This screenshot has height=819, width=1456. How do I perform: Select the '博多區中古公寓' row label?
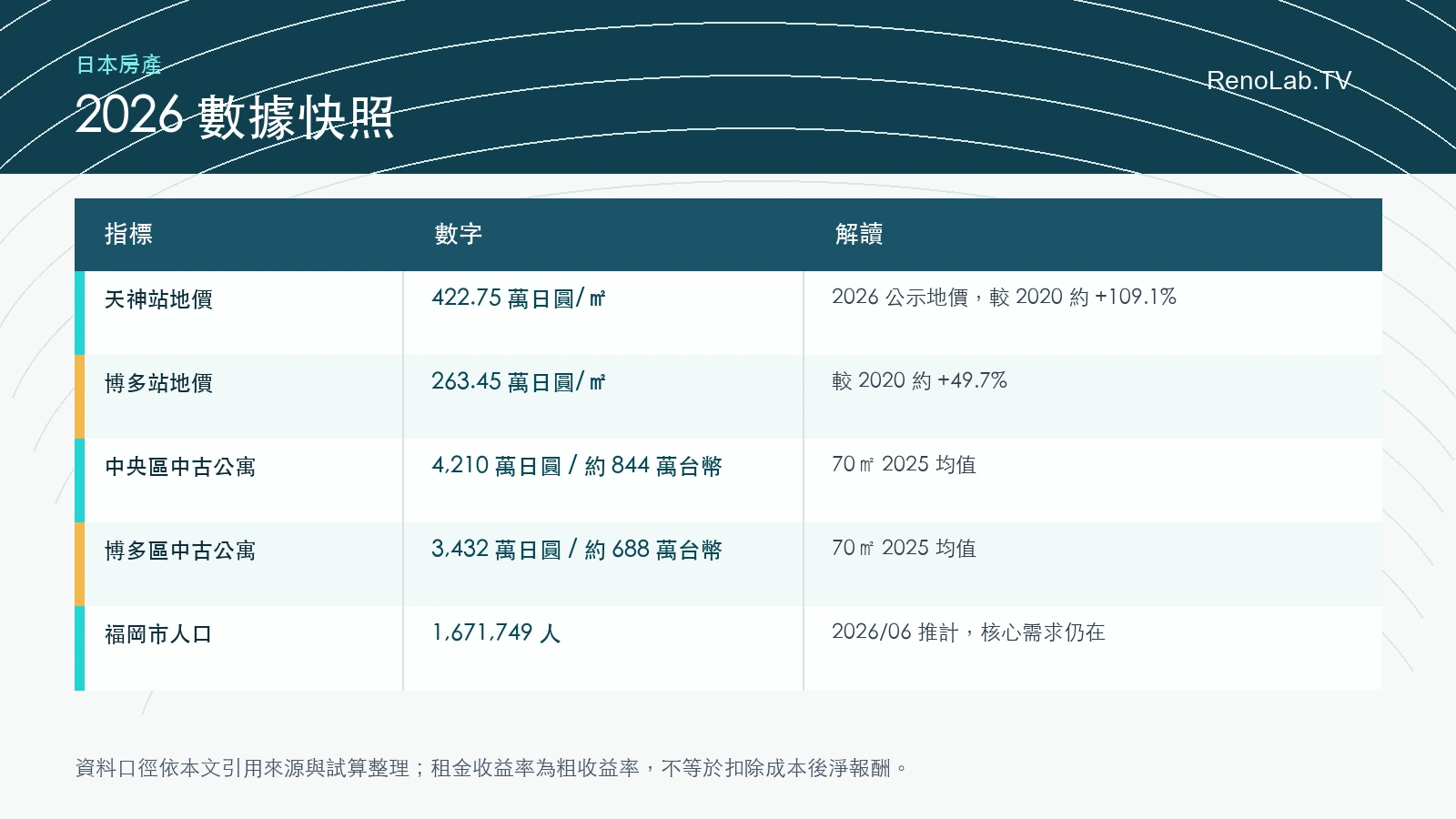(180, 551)
